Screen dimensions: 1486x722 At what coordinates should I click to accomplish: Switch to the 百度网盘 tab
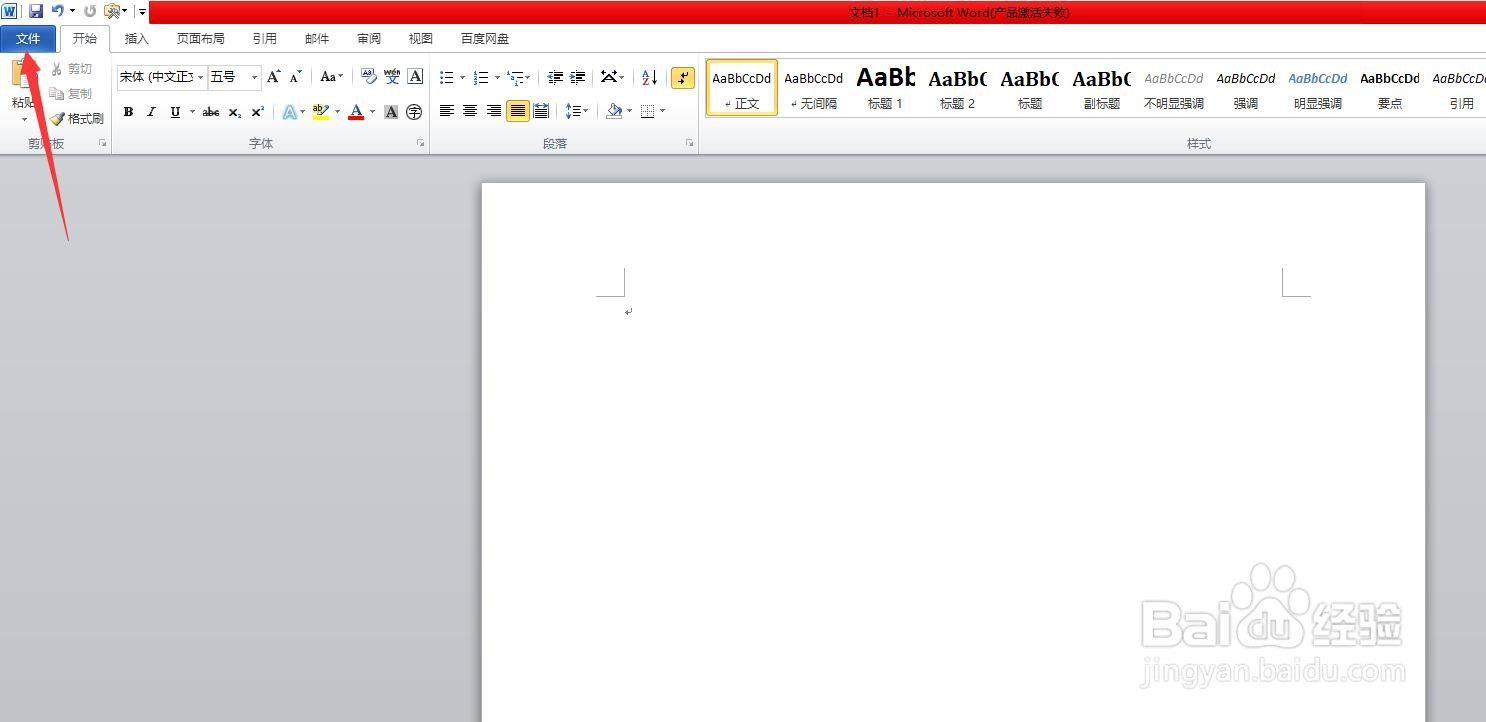tap(485, 39)
